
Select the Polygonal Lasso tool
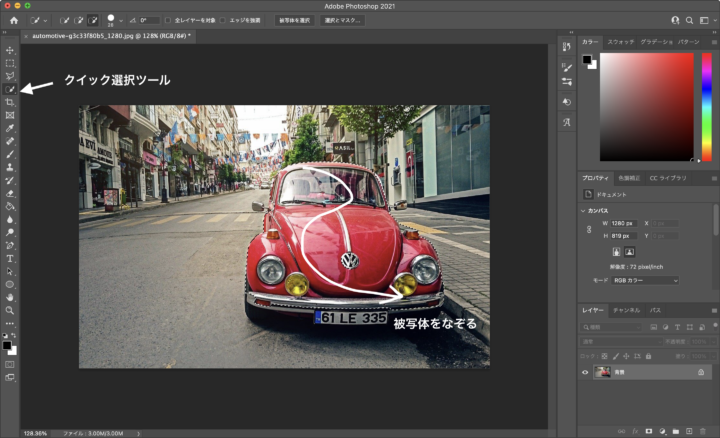coord(10,76)
